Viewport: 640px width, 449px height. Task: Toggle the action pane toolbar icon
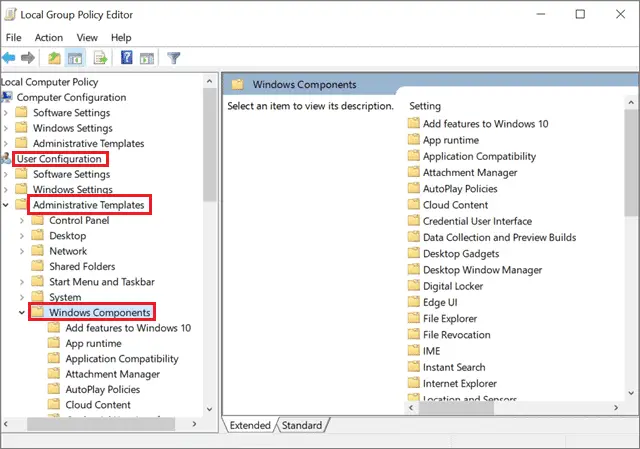coord(147,58)
